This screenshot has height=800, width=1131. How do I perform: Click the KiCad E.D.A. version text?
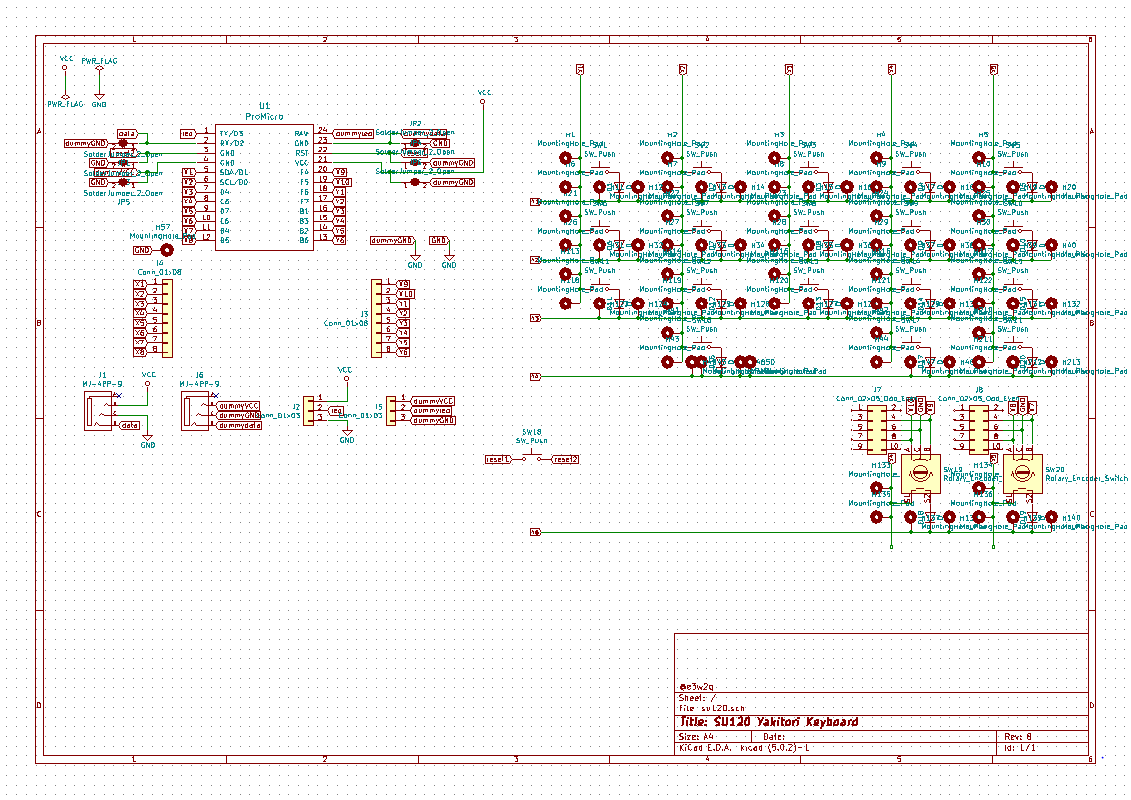point(744,748)
